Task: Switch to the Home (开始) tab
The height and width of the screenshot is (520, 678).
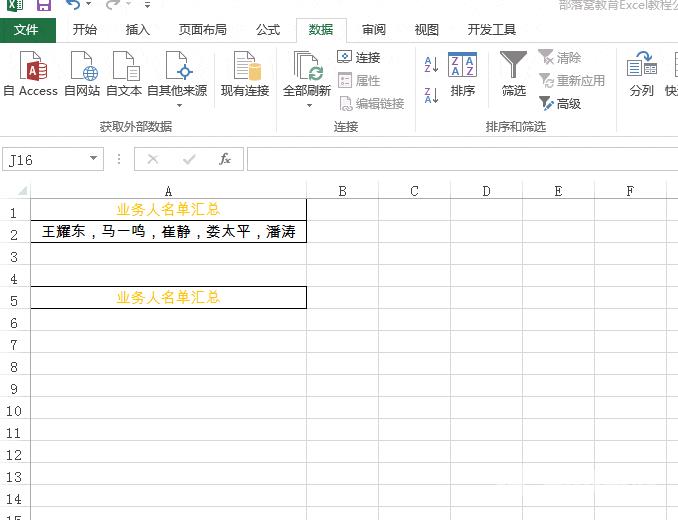Action: coord(85,30)
